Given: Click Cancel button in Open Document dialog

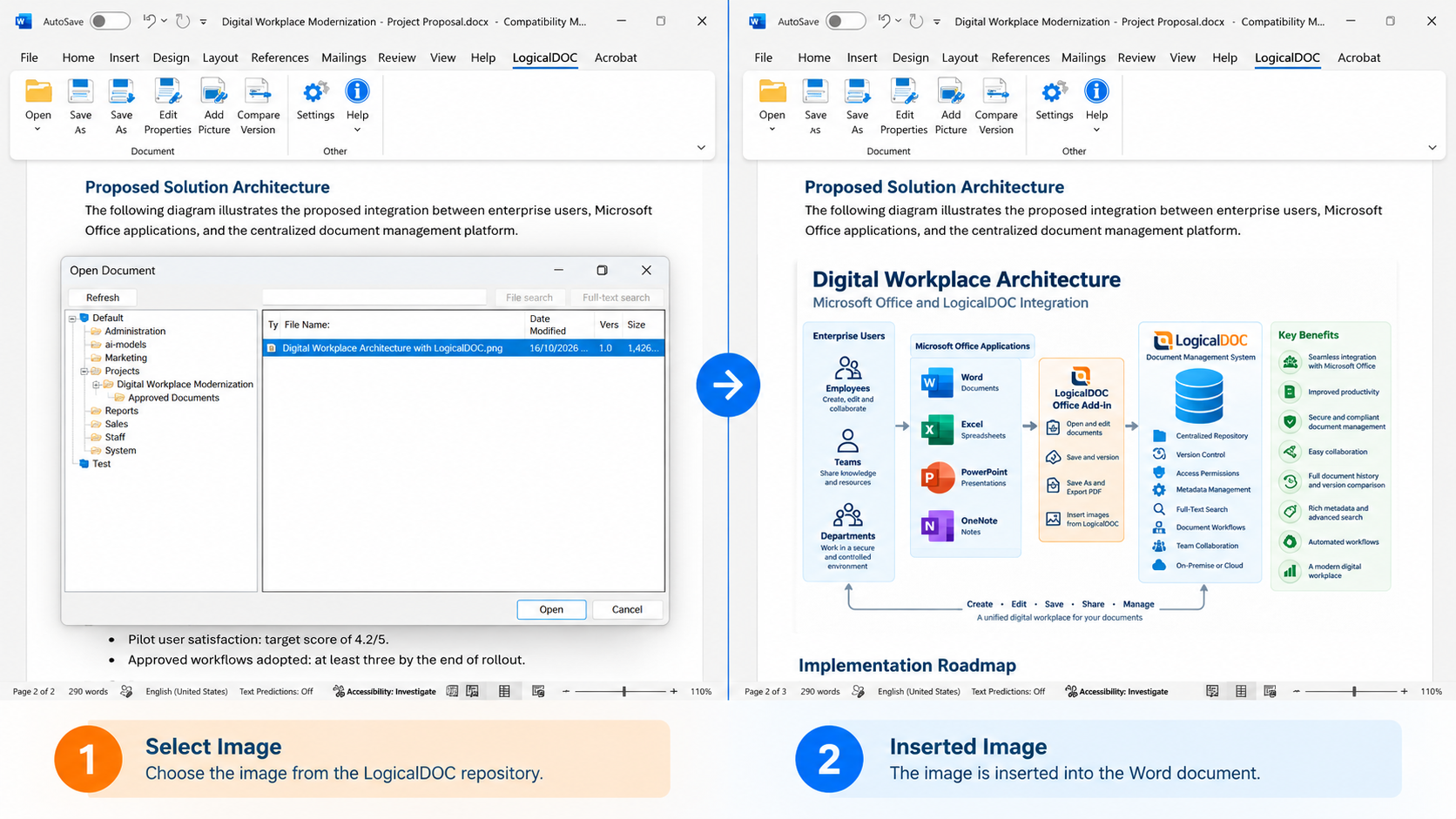Looking at the screenshot, I should [627, 609].
